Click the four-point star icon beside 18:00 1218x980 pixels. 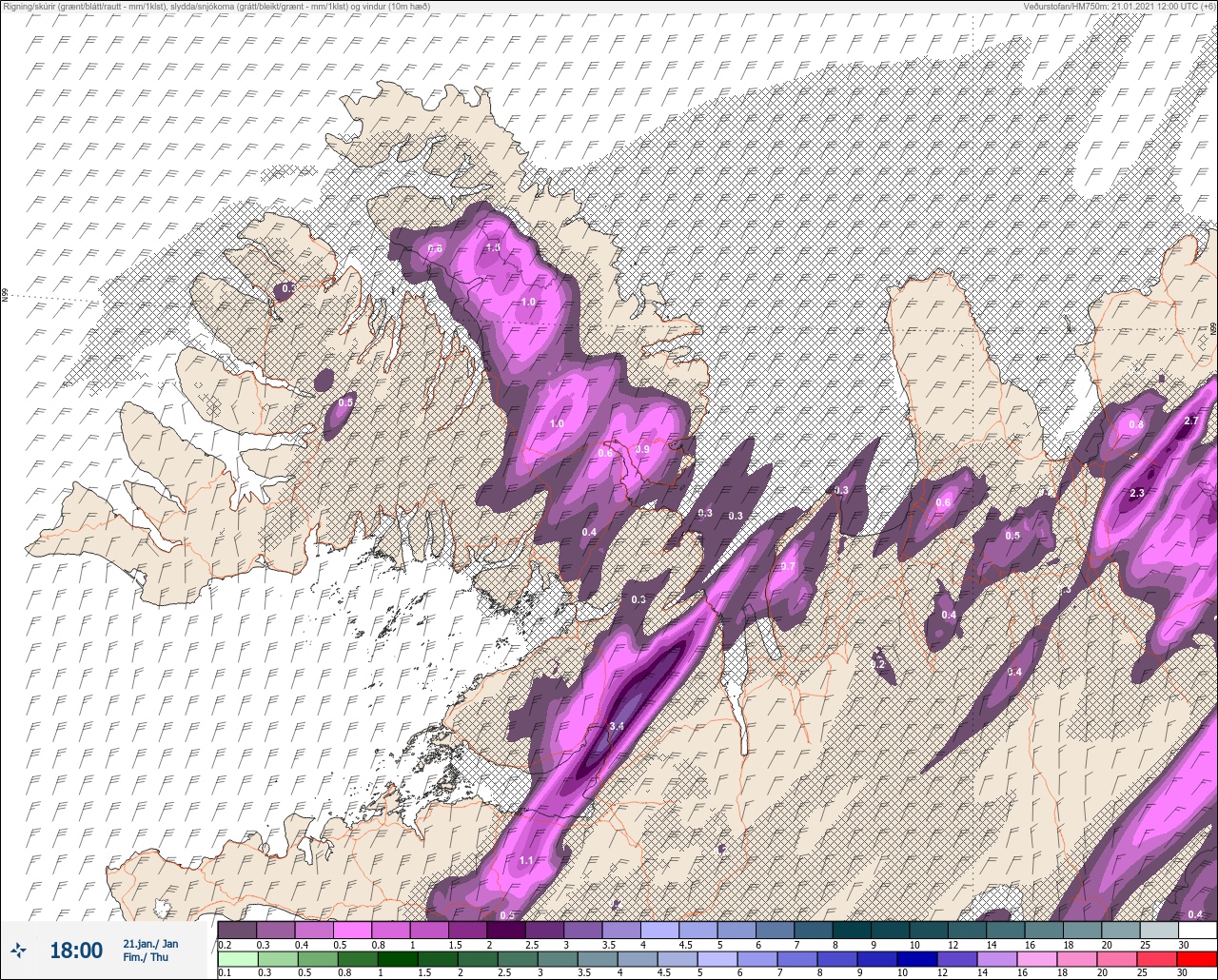coord(19,950)
